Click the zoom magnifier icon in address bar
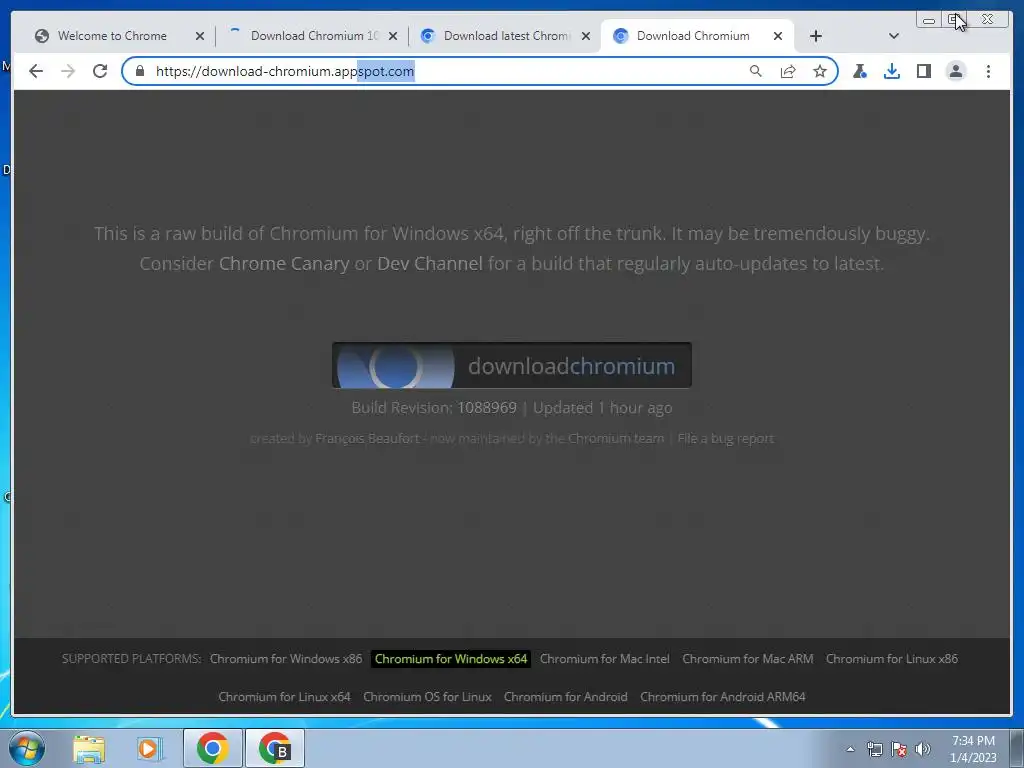This screenshot has height=768, width=1024. 756,71
